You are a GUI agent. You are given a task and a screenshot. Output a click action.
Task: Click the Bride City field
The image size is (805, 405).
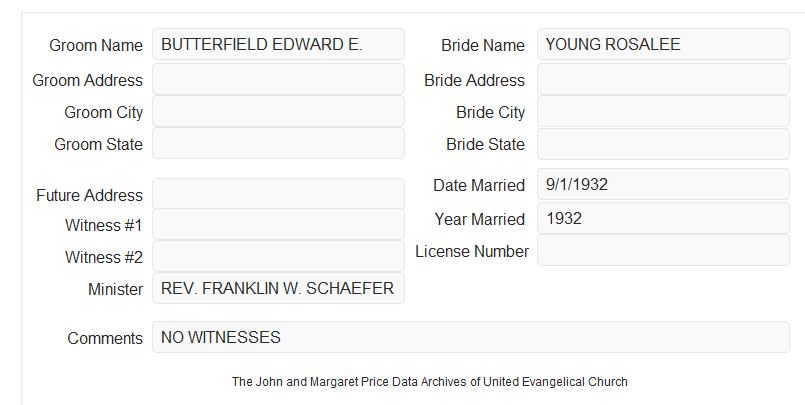[x=663, y=111]
